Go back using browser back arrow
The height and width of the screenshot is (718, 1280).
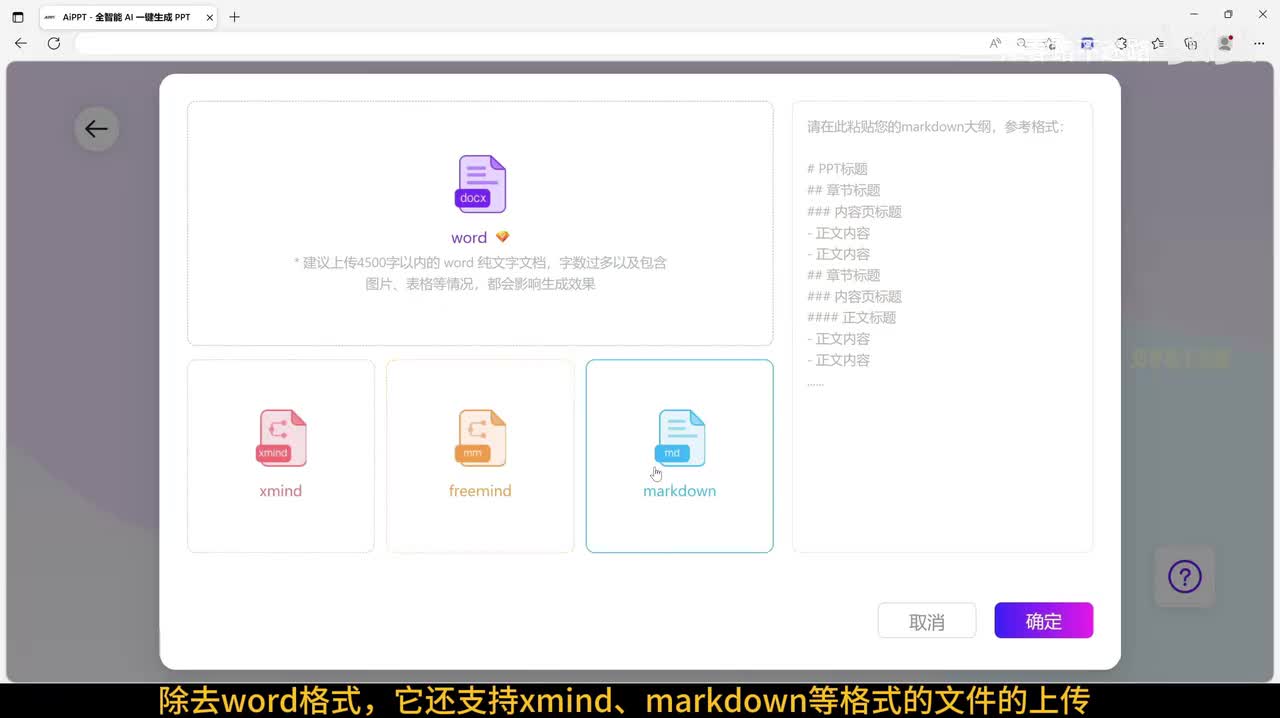point(21,43)
